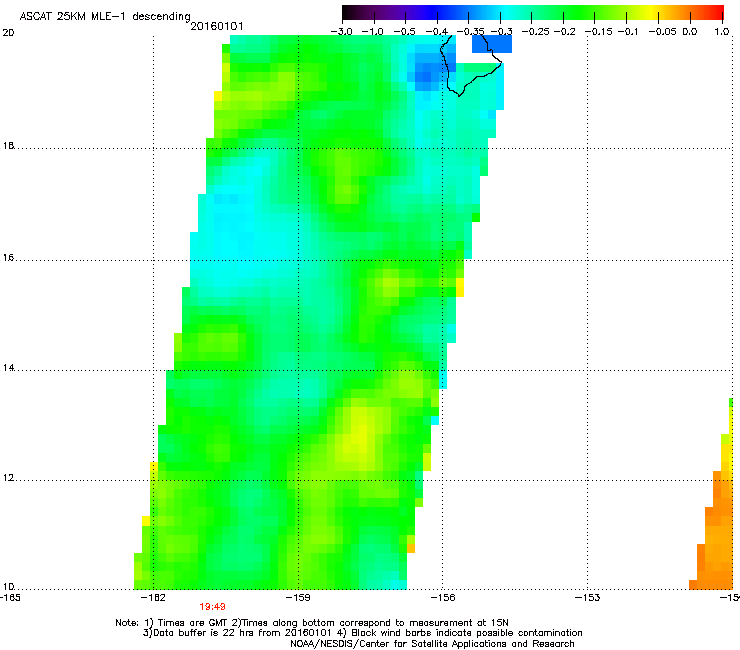Click the title text 'ASCAT 25KM MLE-1 descending'

click(105, 16)
